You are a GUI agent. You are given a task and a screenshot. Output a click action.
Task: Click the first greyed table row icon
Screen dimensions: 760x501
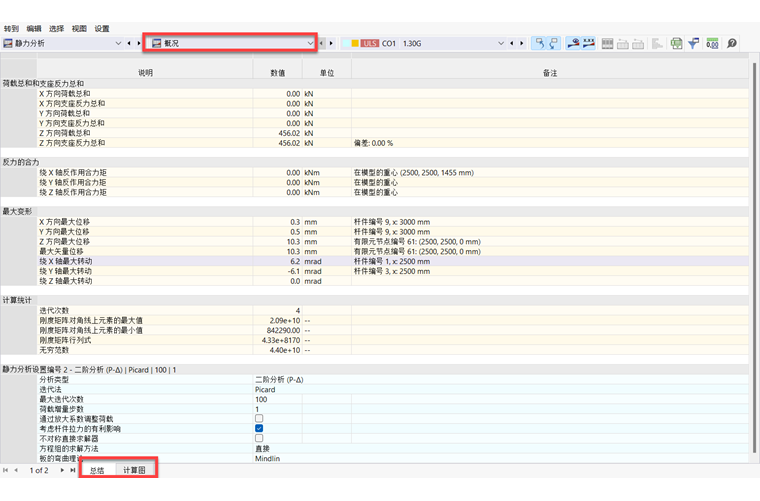[623, 44]
